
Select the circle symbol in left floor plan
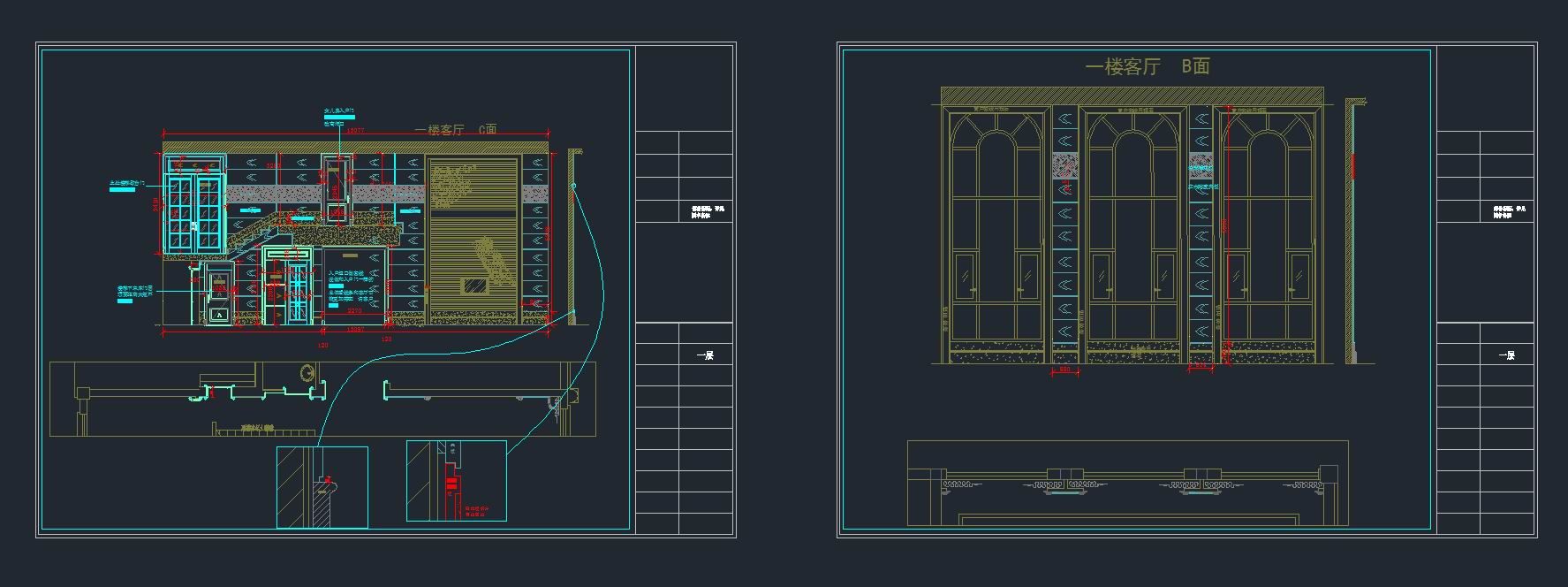[307, 372]
